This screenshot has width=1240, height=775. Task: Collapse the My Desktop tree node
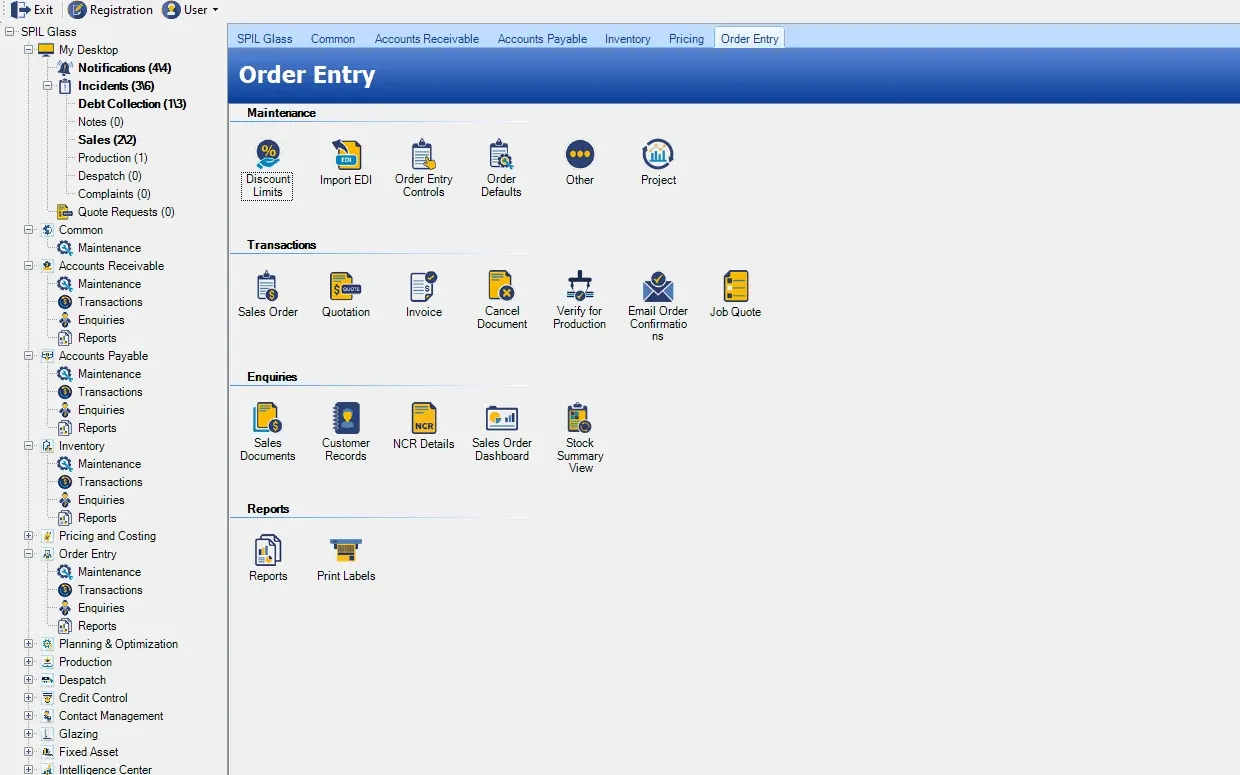click(x=29, y=50)
